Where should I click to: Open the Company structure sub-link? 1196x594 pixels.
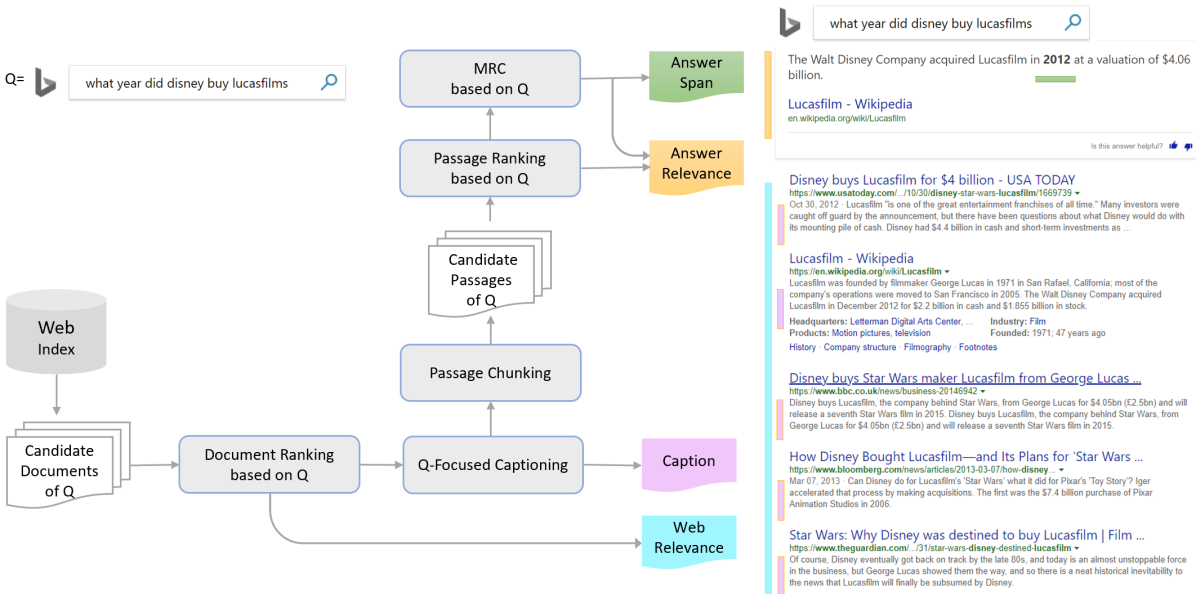click(859, 347)
